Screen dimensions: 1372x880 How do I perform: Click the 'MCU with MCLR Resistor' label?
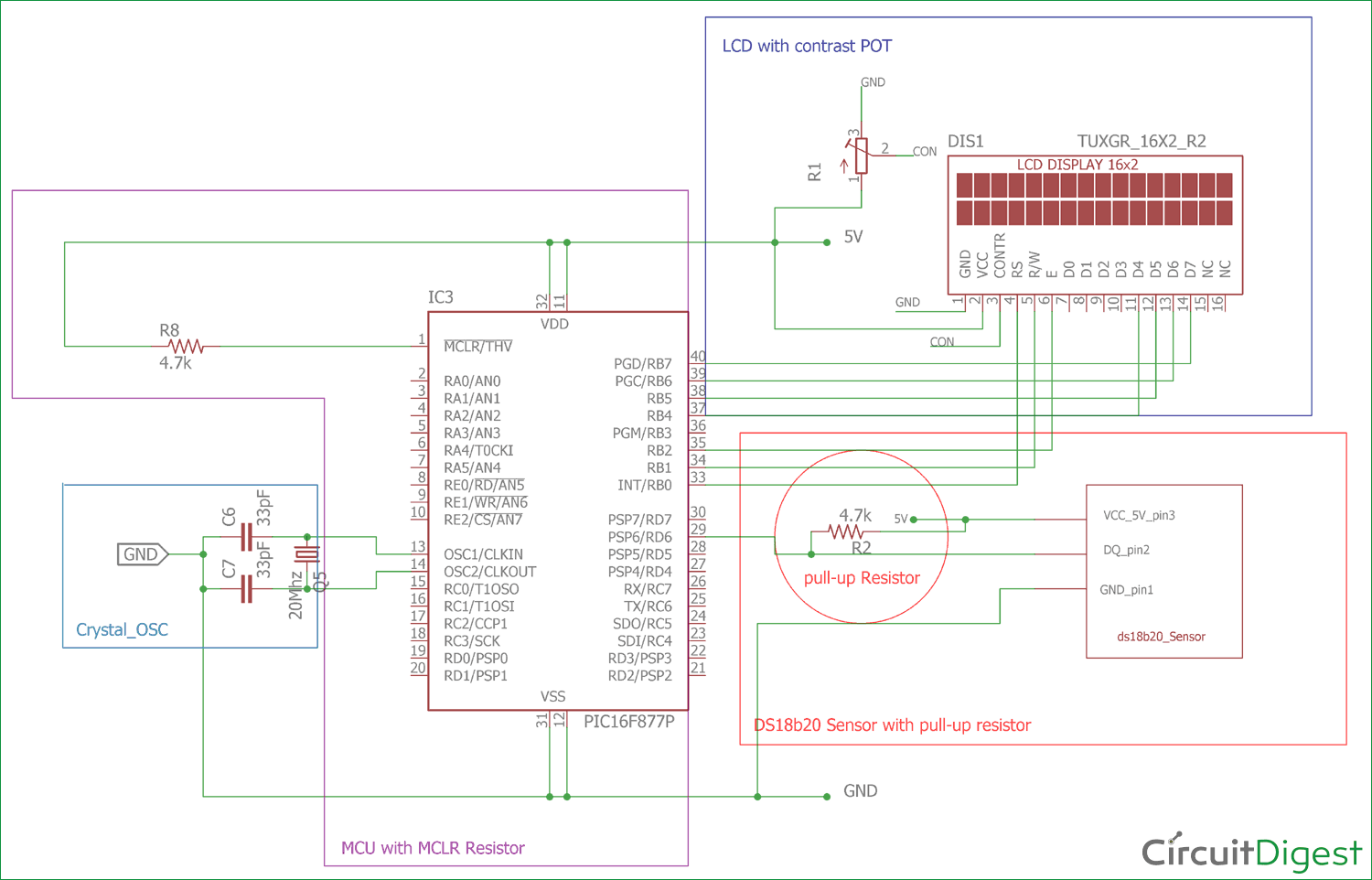(433, 848)
